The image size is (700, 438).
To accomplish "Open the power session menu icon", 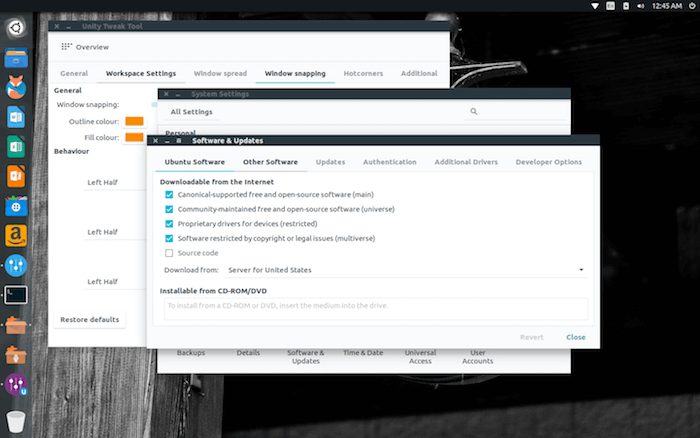I will (x=692, y=6).
